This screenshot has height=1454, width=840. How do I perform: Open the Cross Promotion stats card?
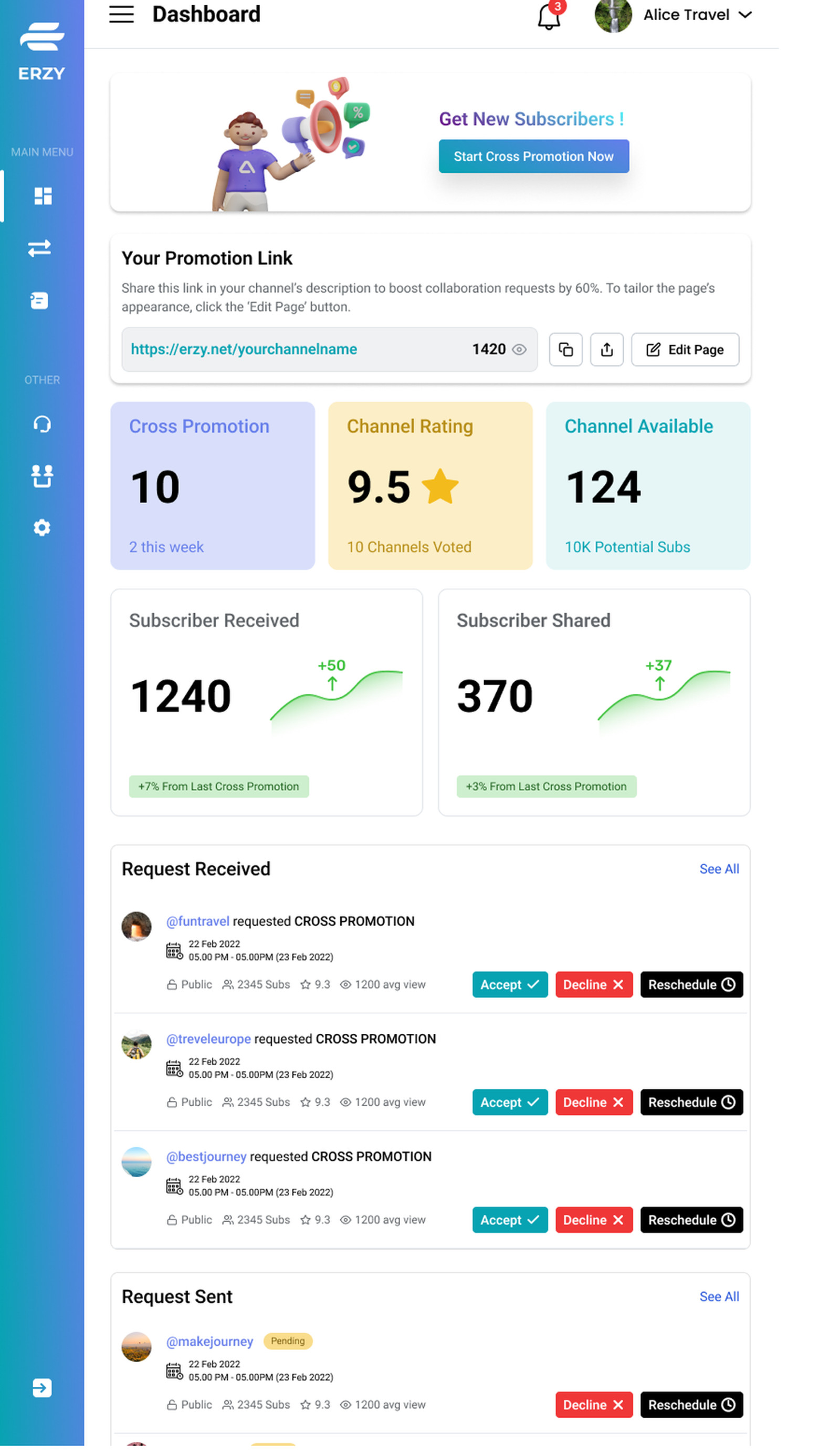click(213, 486)
